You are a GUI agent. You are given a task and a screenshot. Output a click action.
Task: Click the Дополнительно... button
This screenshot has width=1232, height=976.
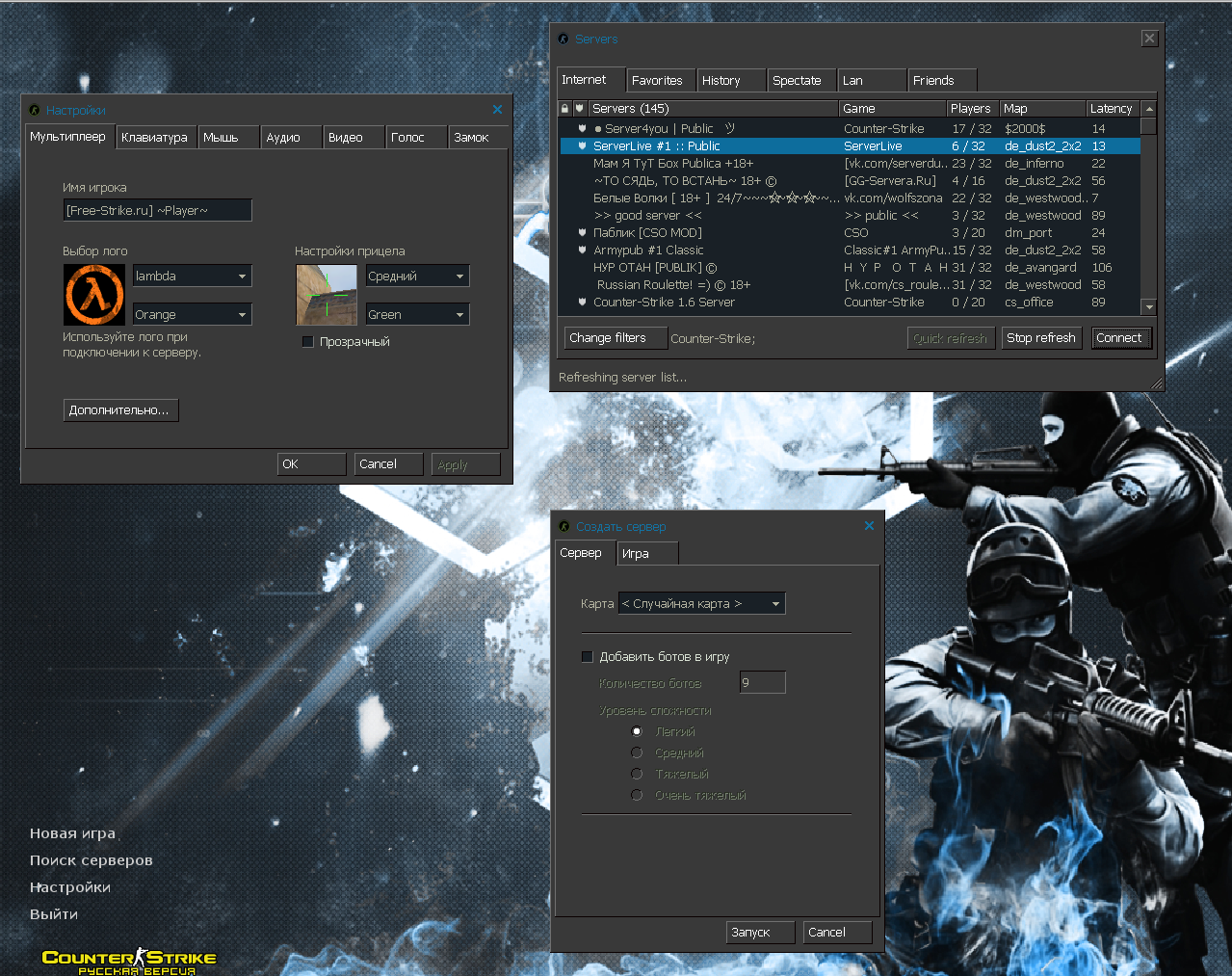(120, 409)
